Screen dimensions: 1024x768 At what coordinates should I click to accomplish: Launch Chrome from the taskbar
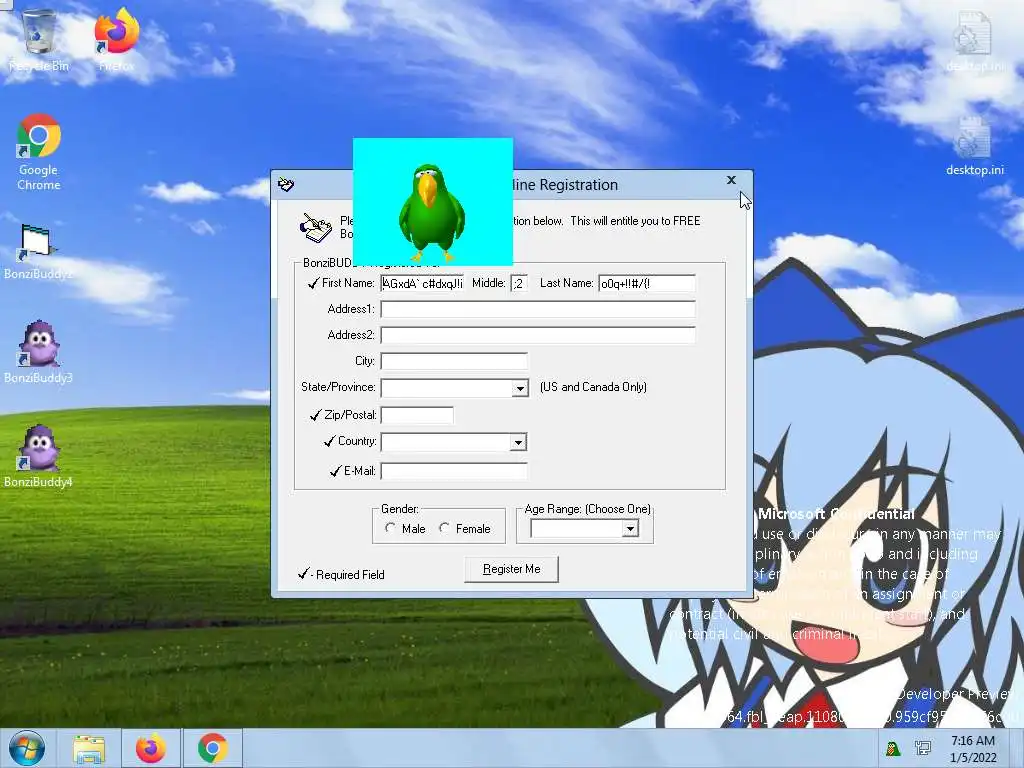(x=213, y=748)
